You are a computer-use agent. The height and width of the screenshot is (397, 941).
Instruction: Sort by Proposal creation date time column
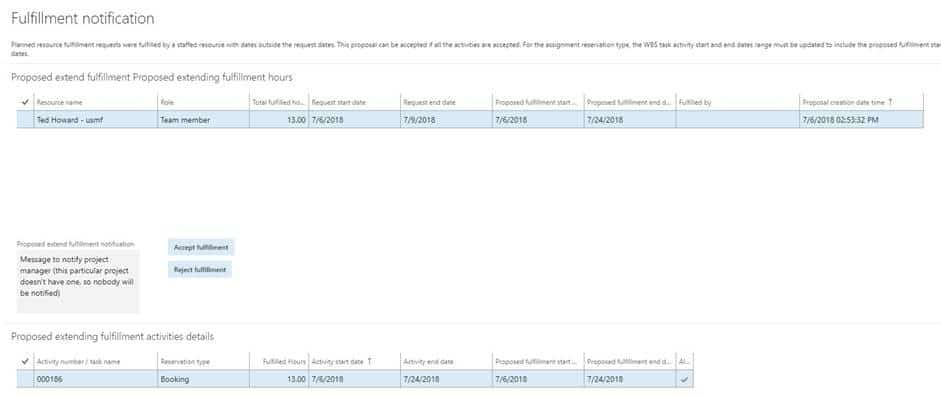tap(861, 103)
